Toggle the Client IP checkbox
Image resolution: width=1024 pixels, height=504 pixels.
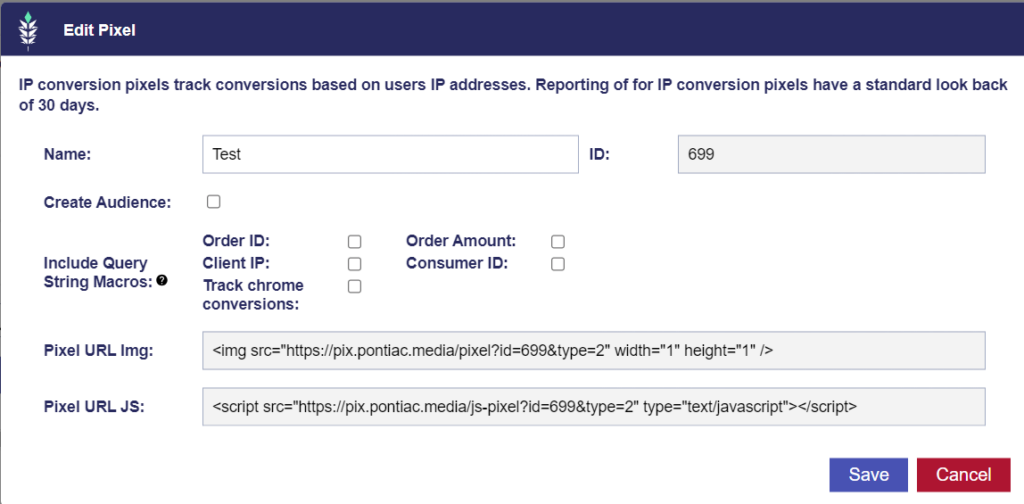(355, 264)
